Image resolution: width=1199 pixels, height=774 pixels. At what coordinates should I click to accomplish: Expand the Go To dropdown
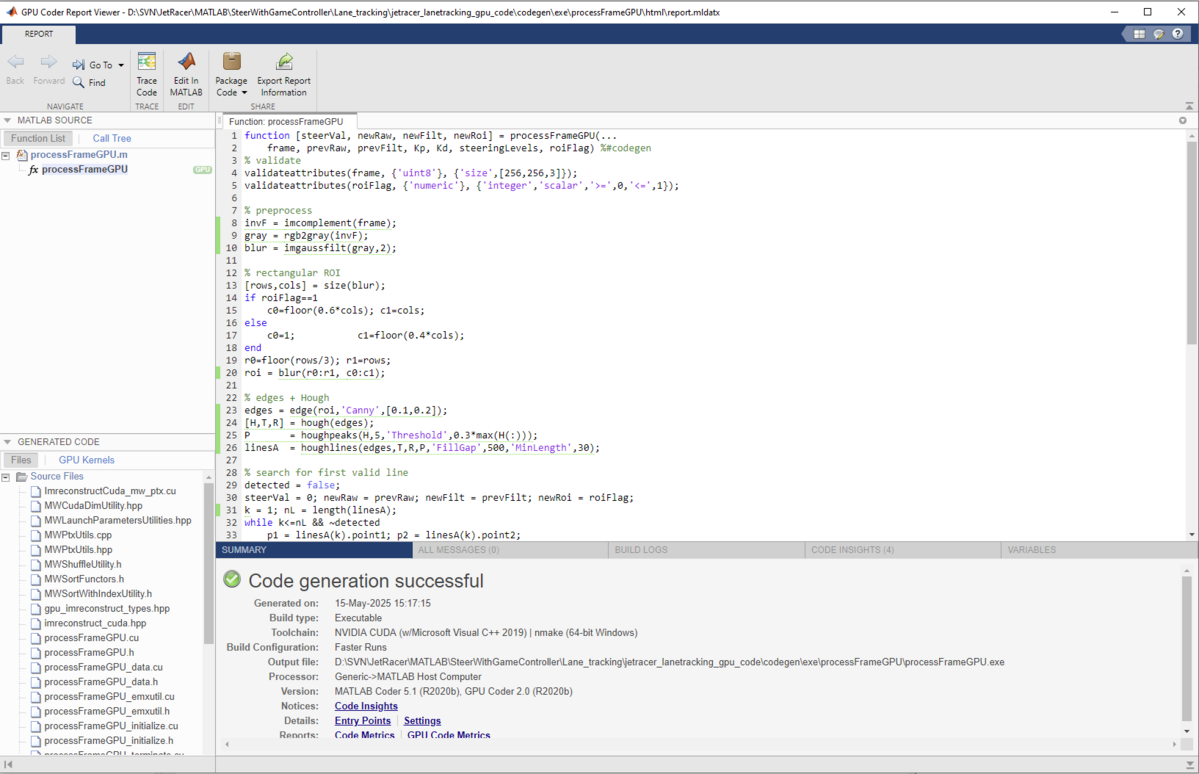click(121, 65)
